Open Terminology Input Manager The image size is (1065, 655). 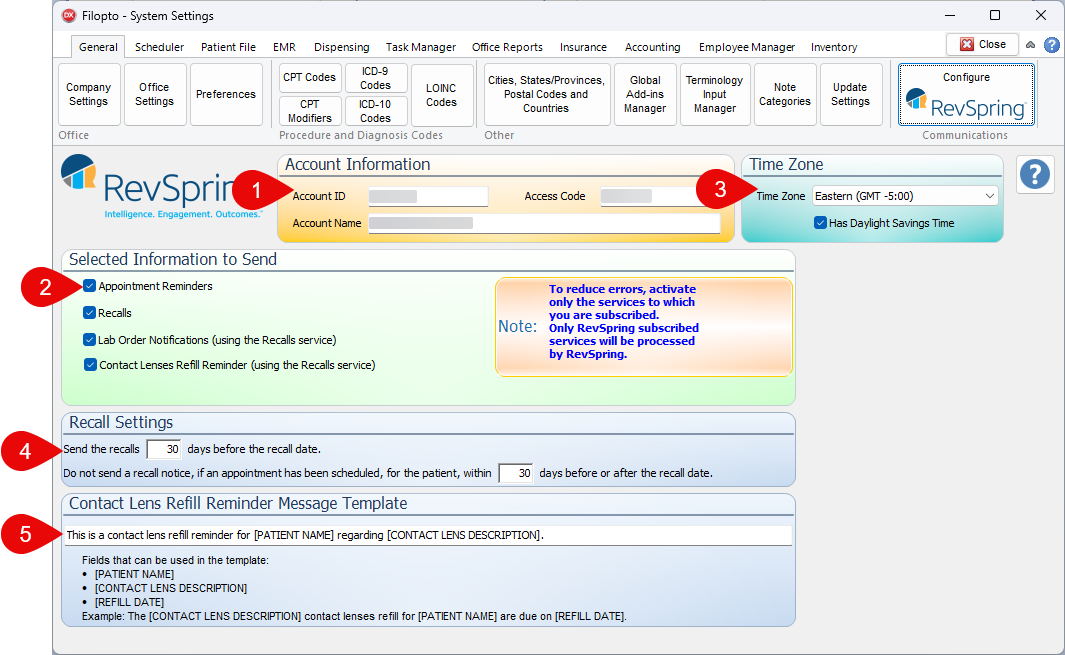pos(715,94)
